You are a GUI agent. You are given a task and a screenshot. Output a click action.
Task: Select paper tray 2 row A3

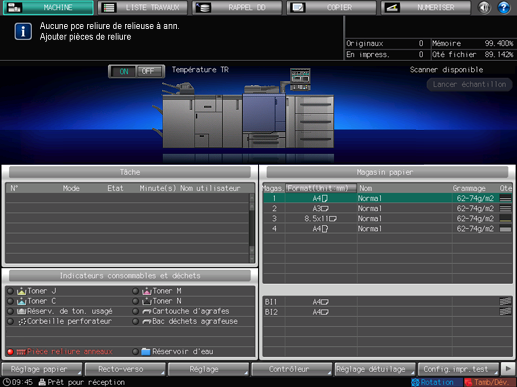[x=388, y=208]
